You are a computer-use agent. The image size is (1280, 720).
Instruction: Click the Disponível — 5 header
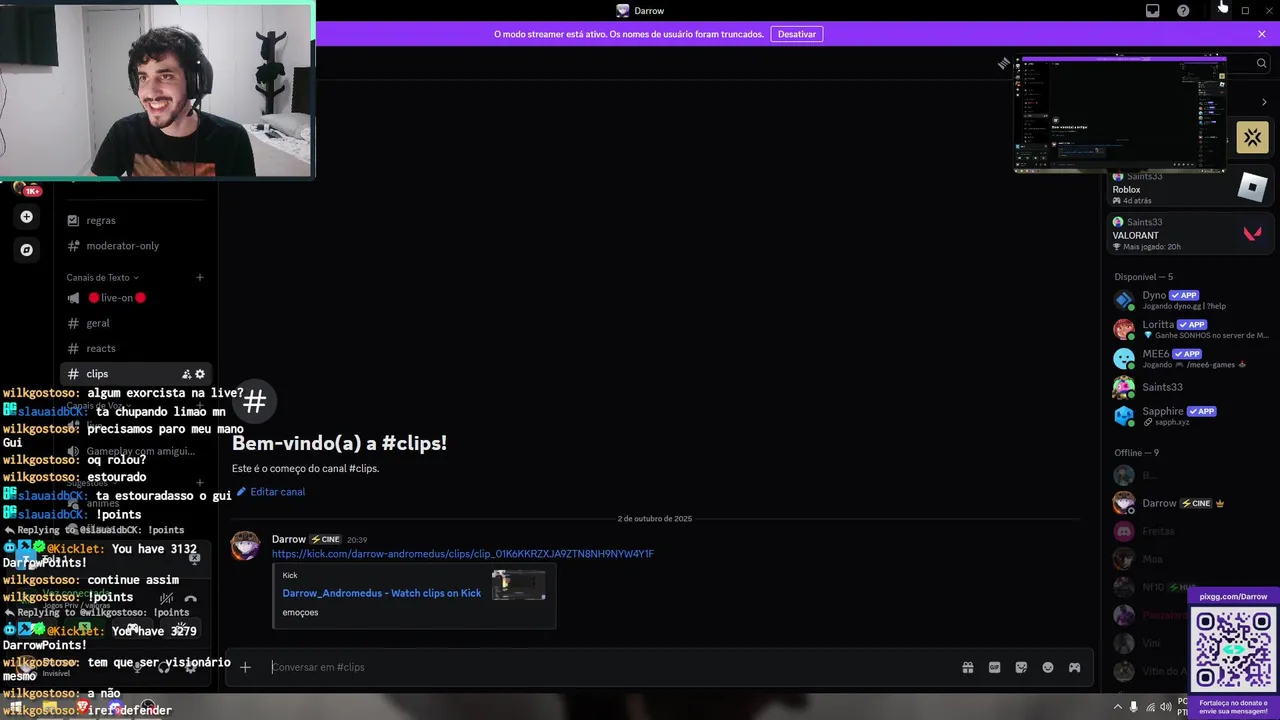[x=1144, y=277]
